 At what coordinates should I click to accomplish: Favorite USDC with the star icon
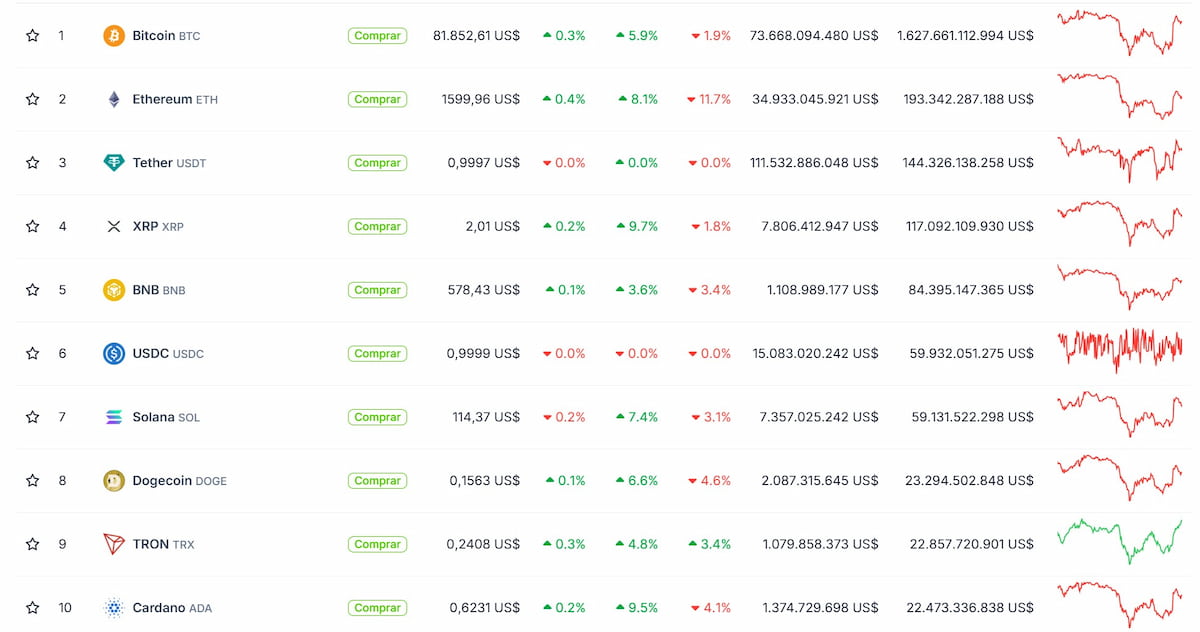(x=32, y=353)
